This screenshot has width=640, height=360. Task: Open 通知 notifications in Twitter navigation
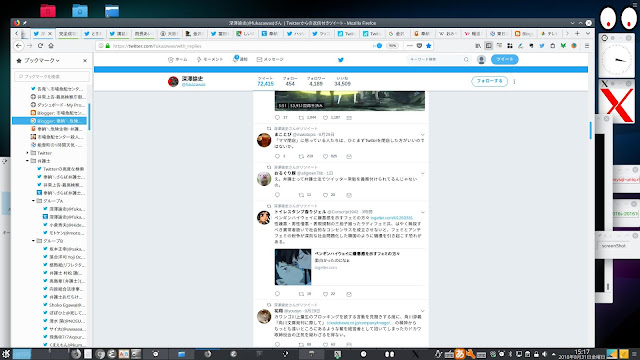click(x=240, y=59)
